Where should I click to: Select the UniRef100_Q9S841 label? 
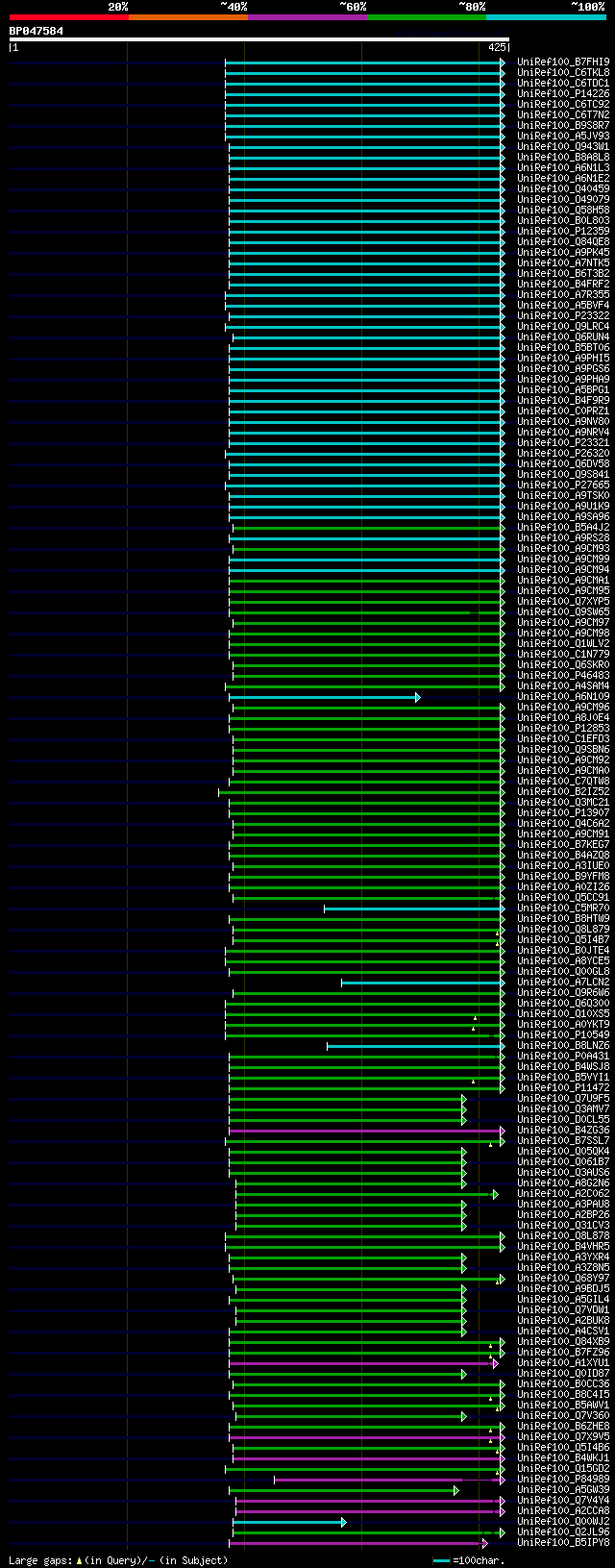(x=563, y=474)
